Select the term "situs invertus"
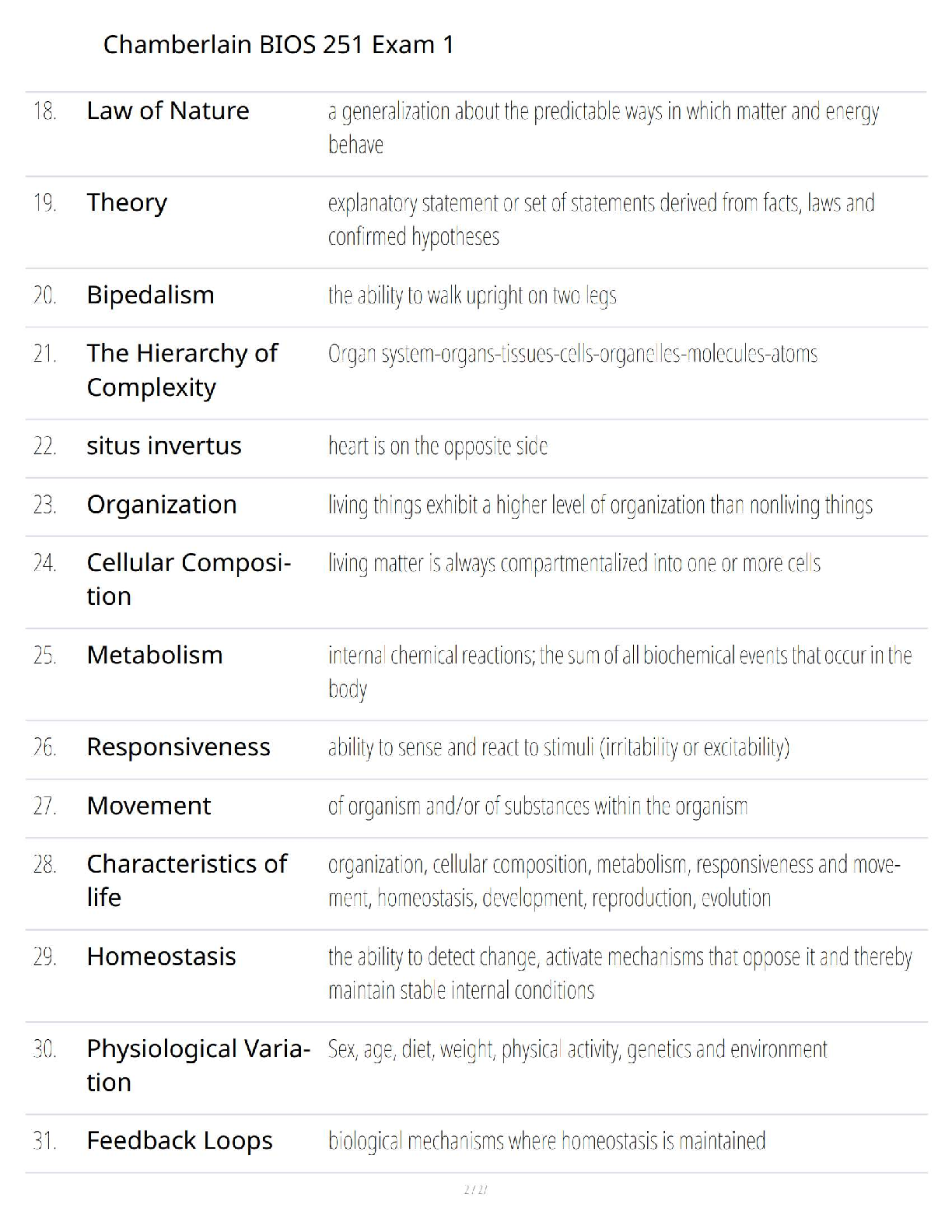The height and width of the screenshot is (1232, 952). pos(163,446)
